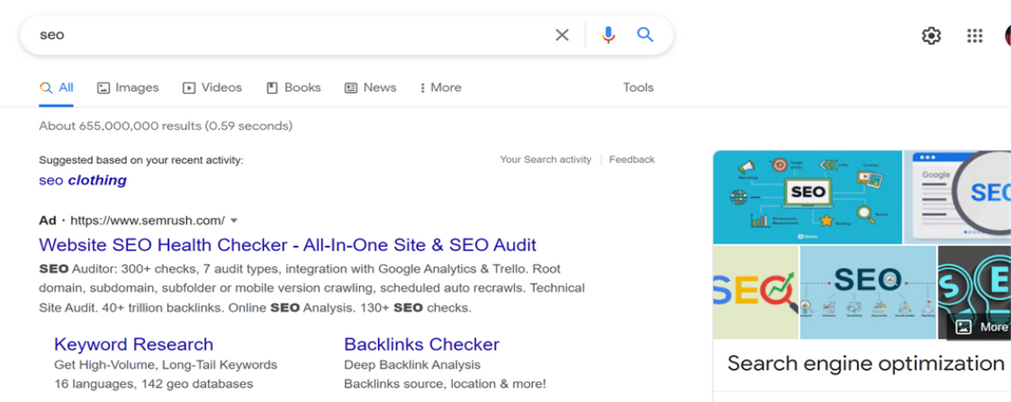Open the Backlinks Checker sitelink
This screenshot has height=402, width=1011.
(421, 345)
